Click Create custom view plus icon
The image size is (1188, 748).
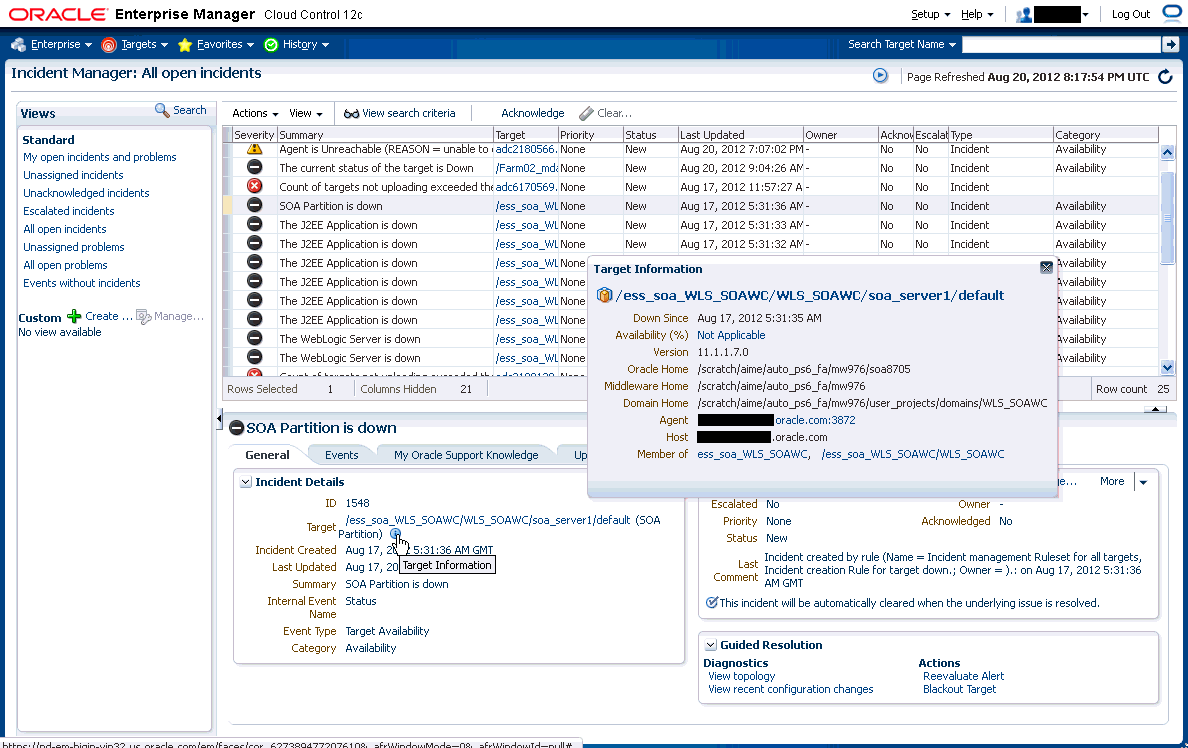tap(74, 316)
